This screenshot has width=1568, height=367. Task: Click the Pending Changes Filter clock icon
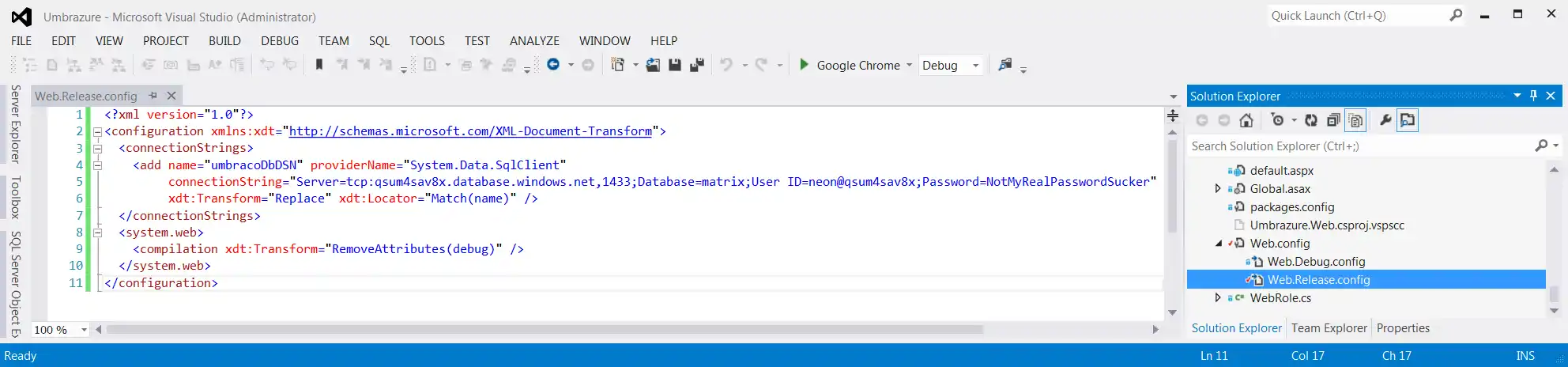[x=1277, y=120]
